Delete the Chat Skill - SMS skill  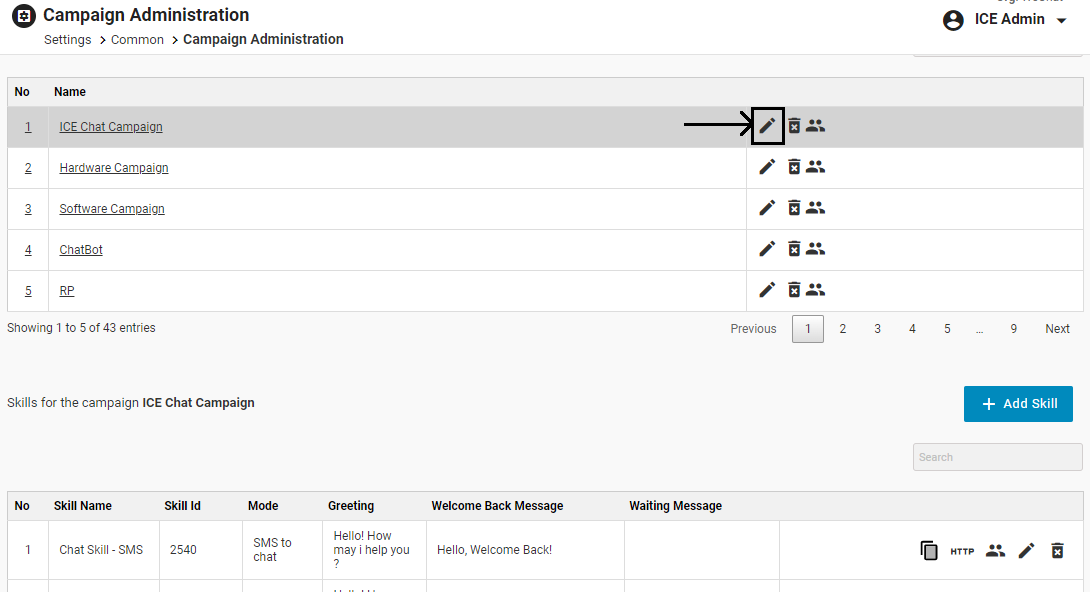click(x=1058, y=550)
